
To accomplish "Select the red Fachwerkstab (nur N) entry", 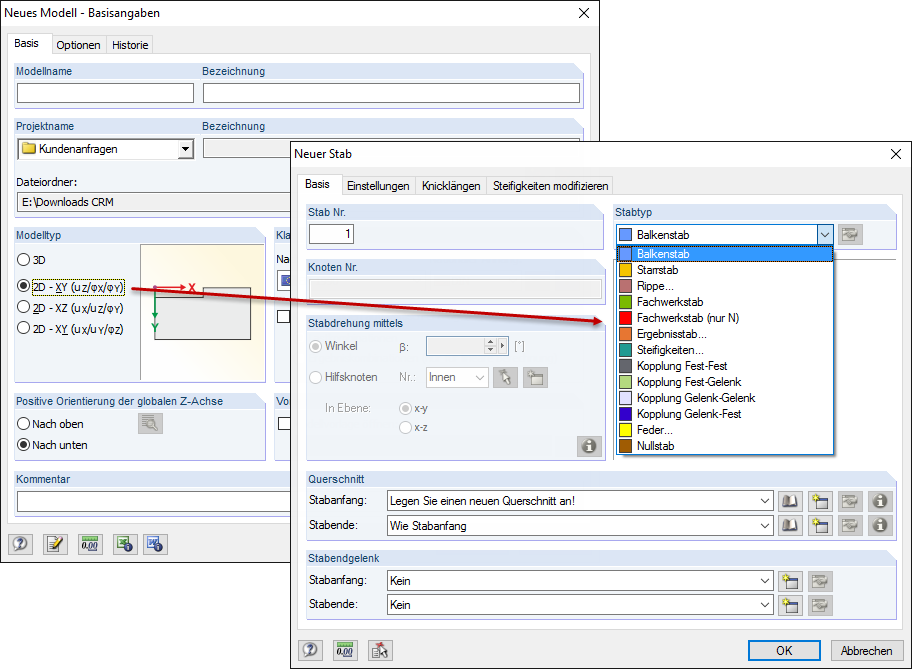I will coord(688,317).
